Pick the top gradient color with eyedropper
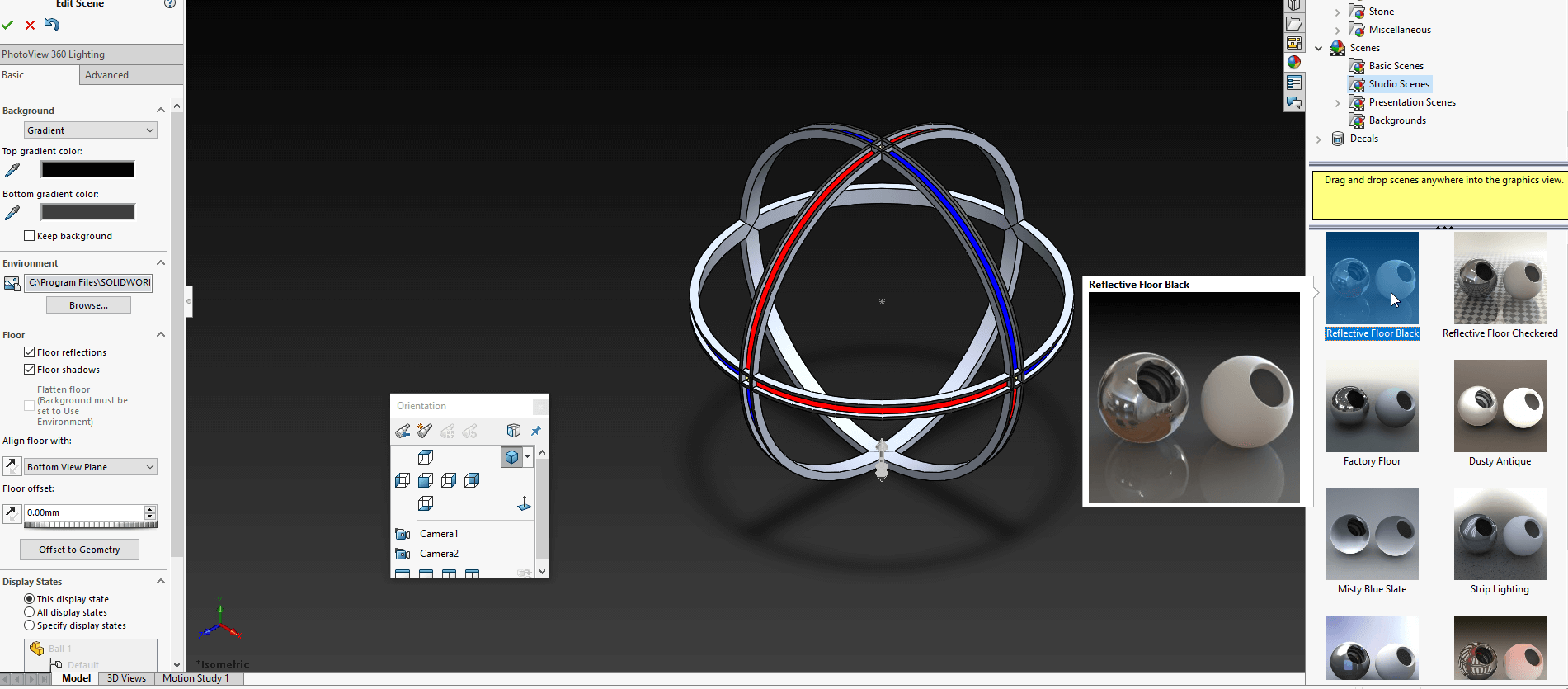Viewport: 1568px width, 689px height. click(x=12, y=170)
